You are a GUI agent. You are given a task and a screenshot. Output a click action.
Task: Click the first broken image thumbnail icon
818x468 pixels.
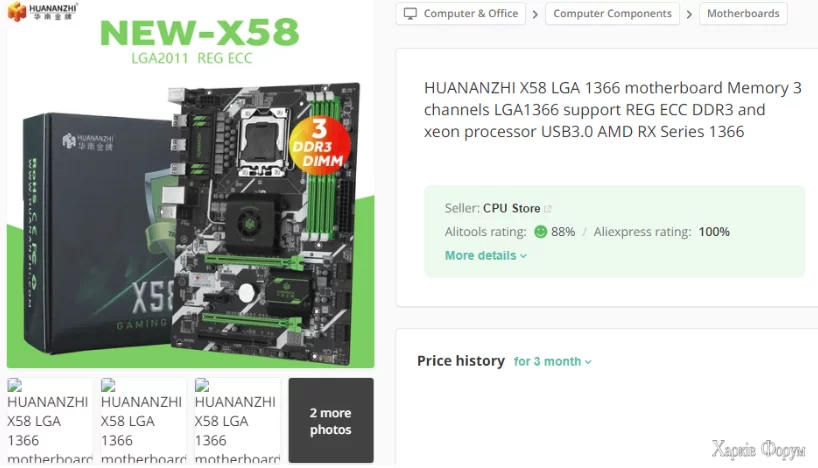[x=15, y=386]
